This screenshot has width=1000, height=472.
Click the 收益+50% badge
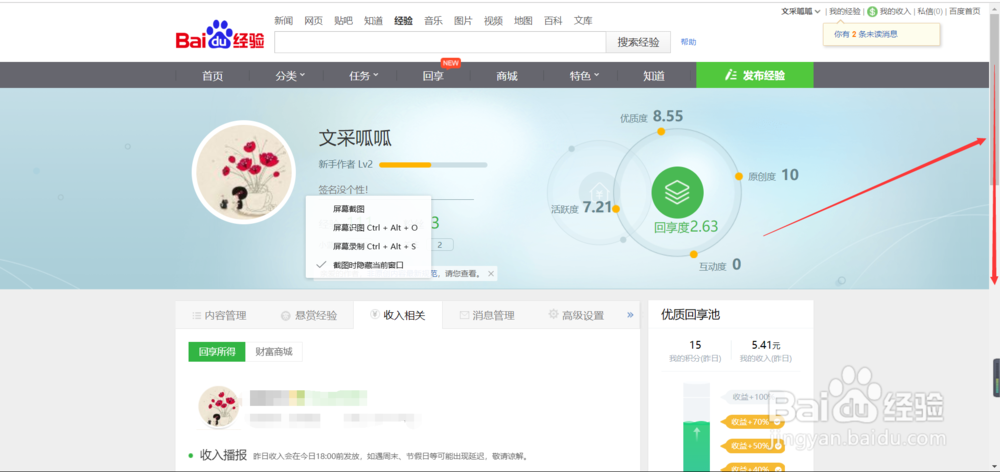pos(752,445)
